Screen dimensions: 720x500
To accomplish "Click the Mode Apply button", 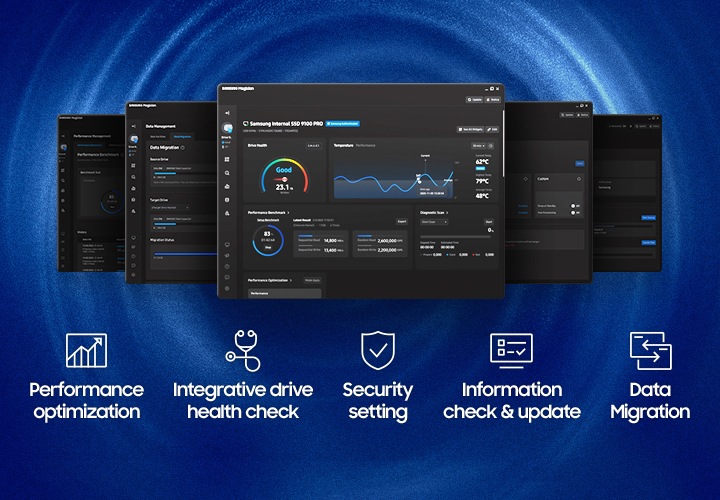I will 312,281.
